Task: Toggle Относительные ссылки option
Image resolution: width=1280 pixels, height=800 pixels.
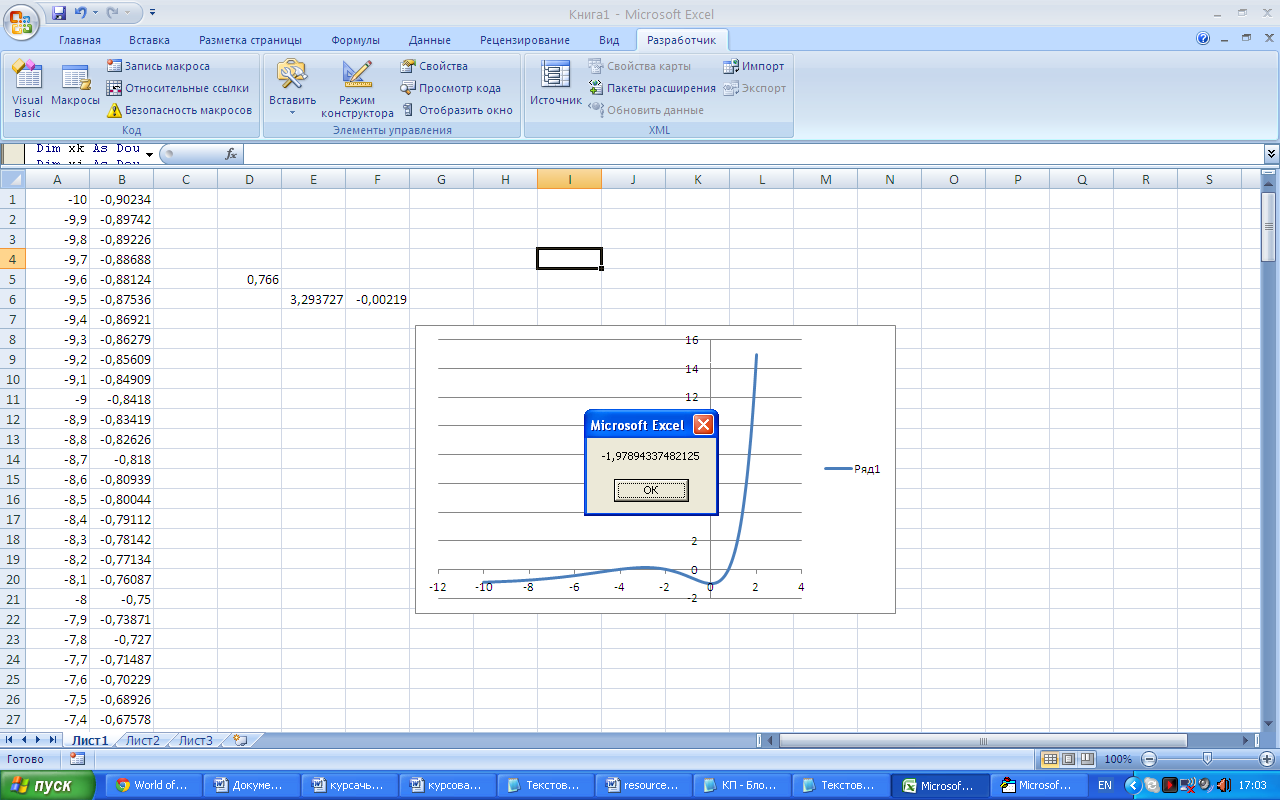Action: pyautogui.click(x=178, y=88)
